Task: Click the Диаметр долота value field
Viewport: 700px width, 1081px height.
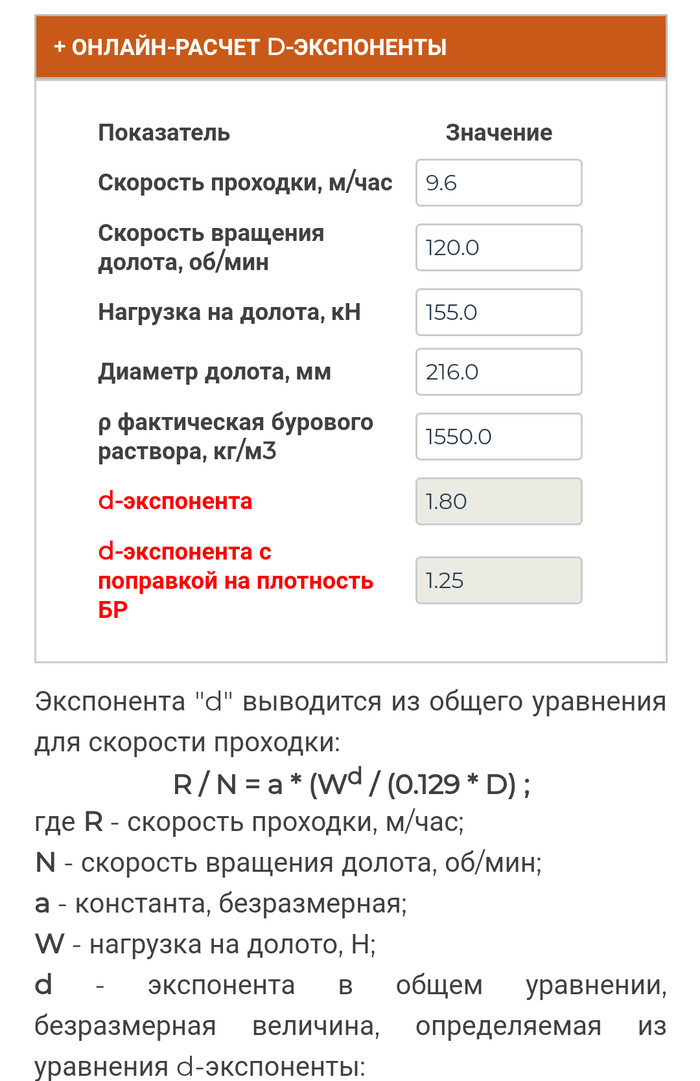Action: point(498,372)
